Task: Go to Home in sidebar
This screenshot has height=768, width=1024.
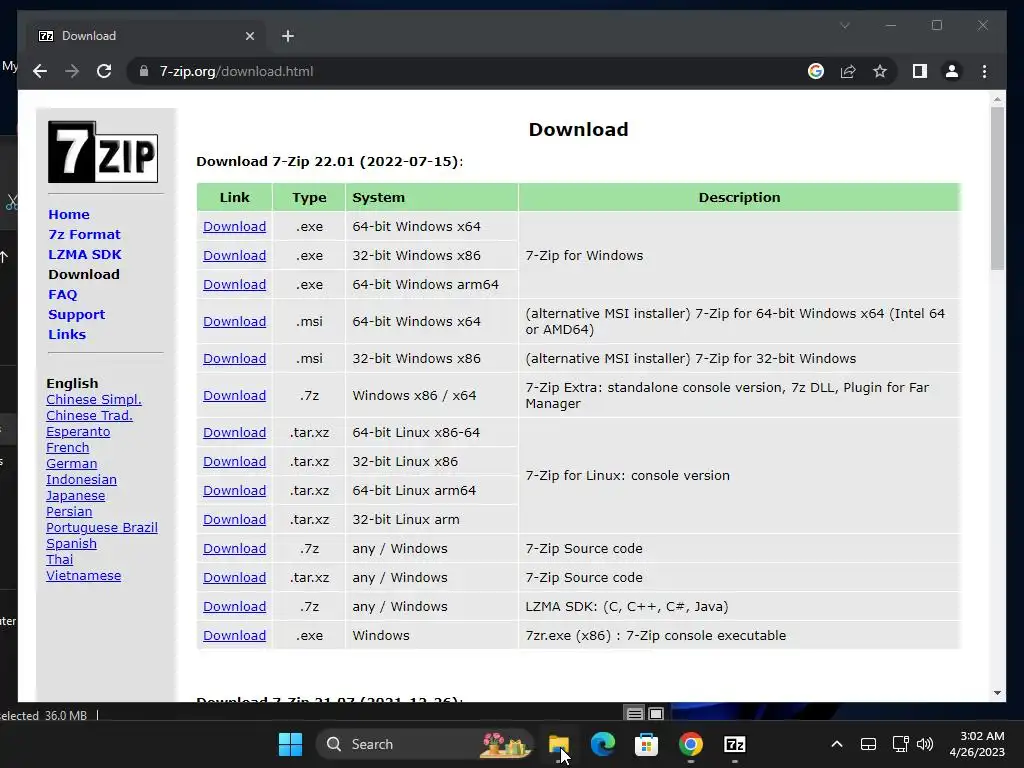Action: (x=69, y=214)
